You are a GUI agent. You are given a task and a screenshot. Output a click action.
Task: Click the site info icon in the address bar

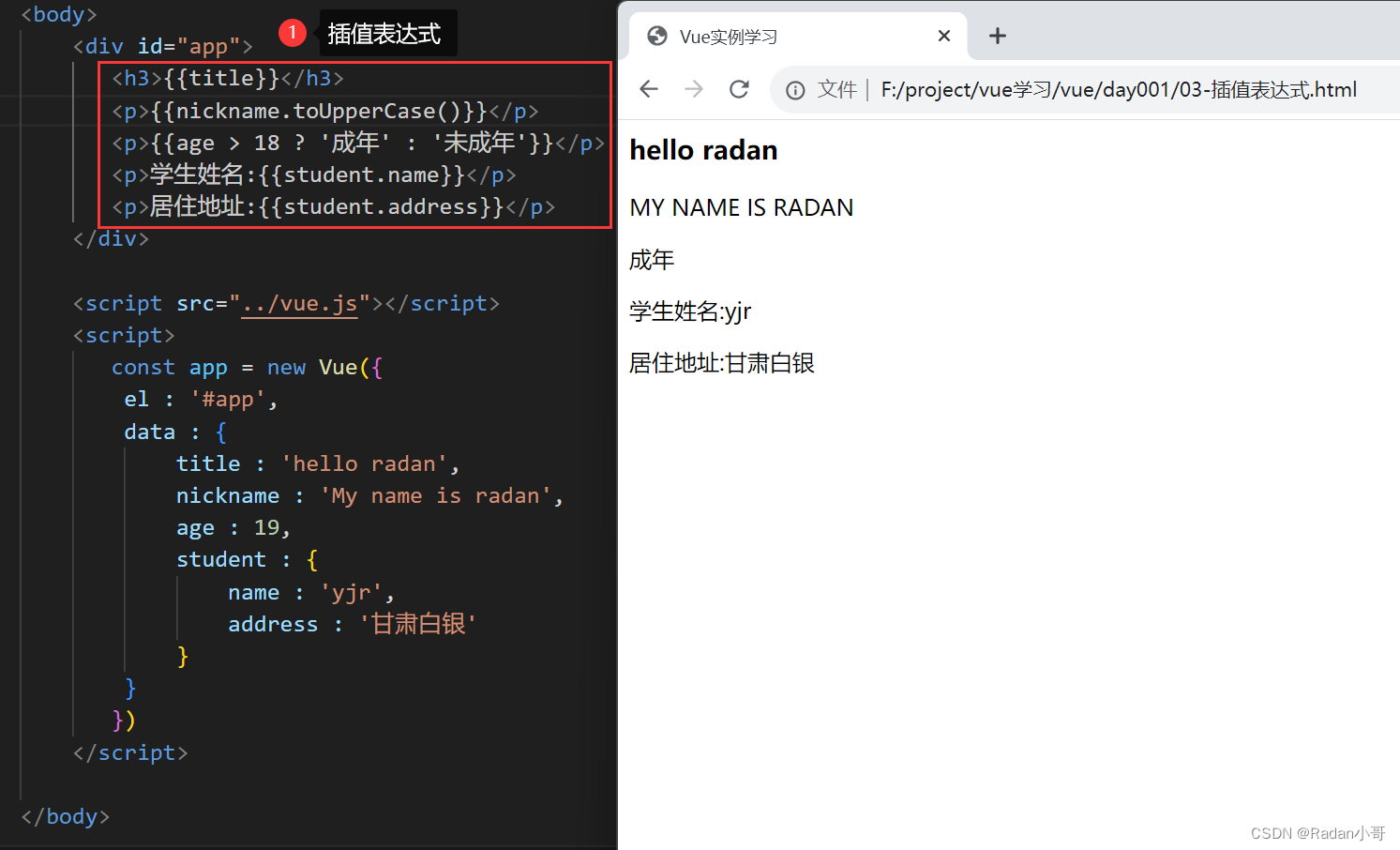pos(795,90)
